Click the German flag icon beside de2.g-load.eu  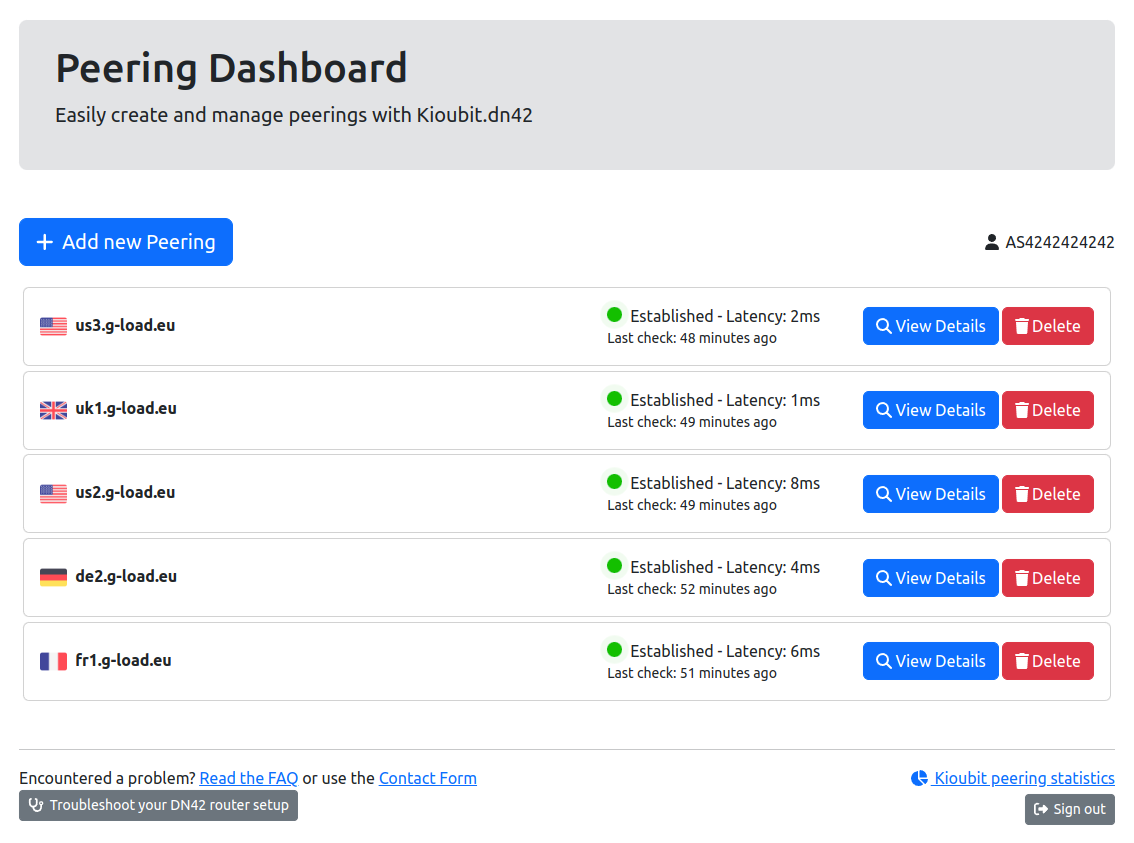pos(53,577)
